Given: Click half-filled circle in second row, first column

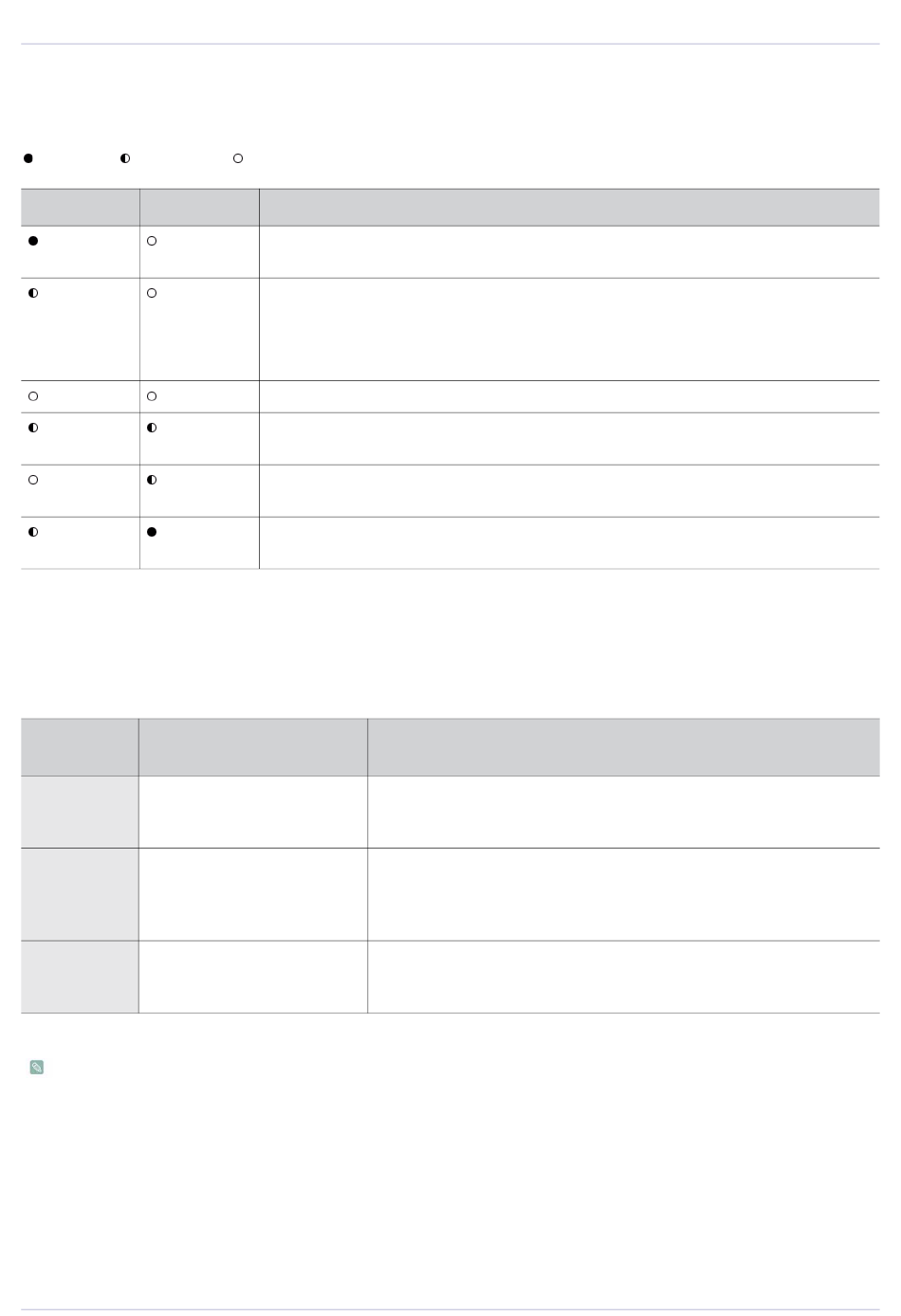Looking at the screenshot, I should [x=33, y=293].
